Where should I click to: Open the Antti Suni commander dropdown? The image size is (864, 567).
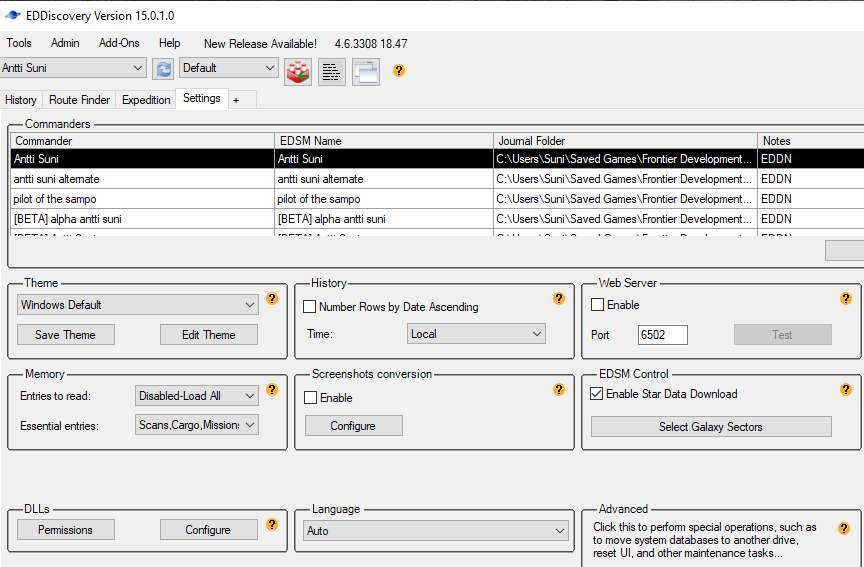73,68
